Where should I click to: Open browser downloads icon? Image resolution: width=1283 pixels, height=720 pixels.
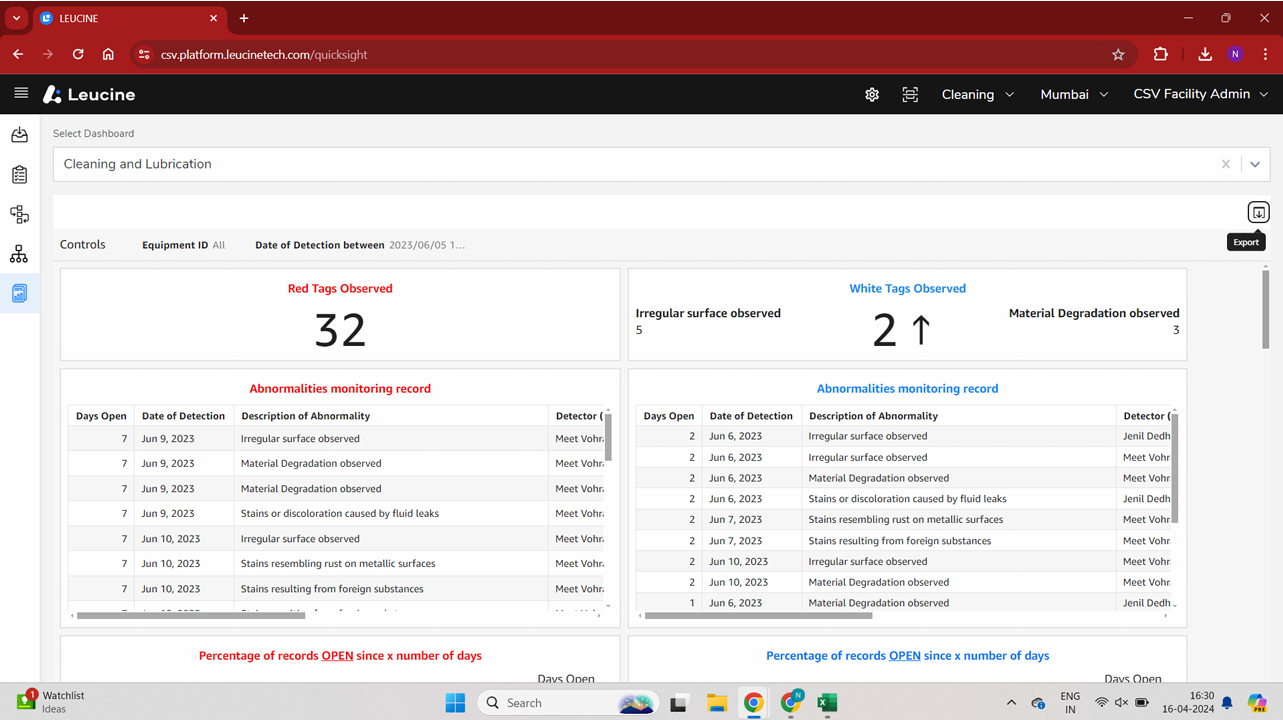click(1205, 54)
